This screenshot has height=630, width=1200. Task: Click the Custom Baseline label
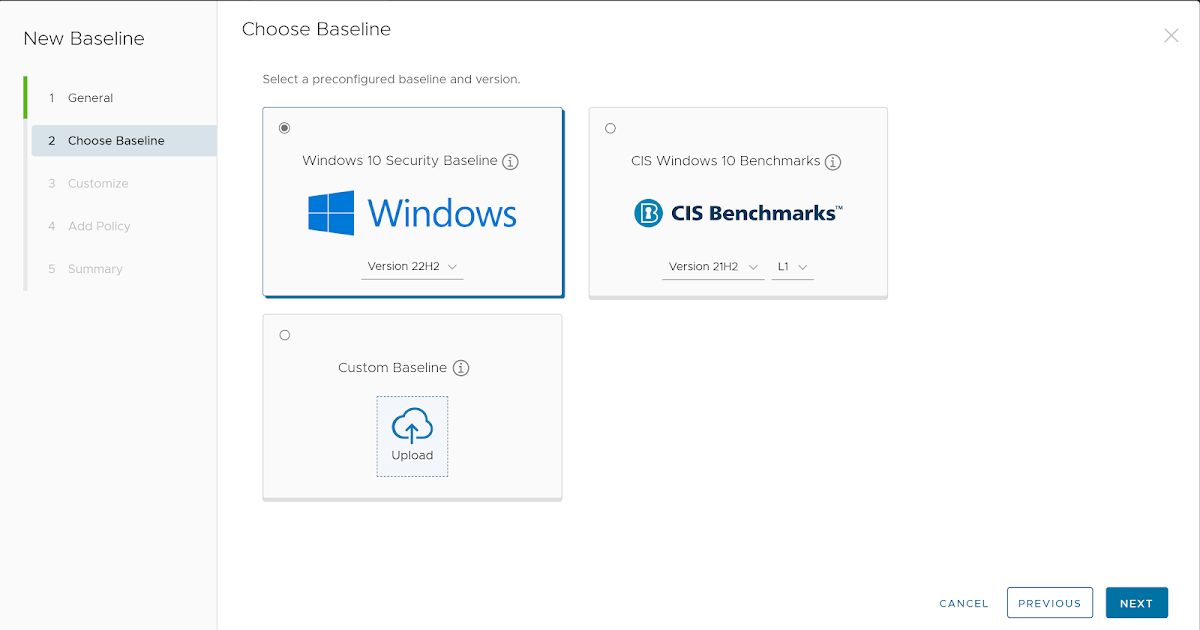(x=392, y=368)
